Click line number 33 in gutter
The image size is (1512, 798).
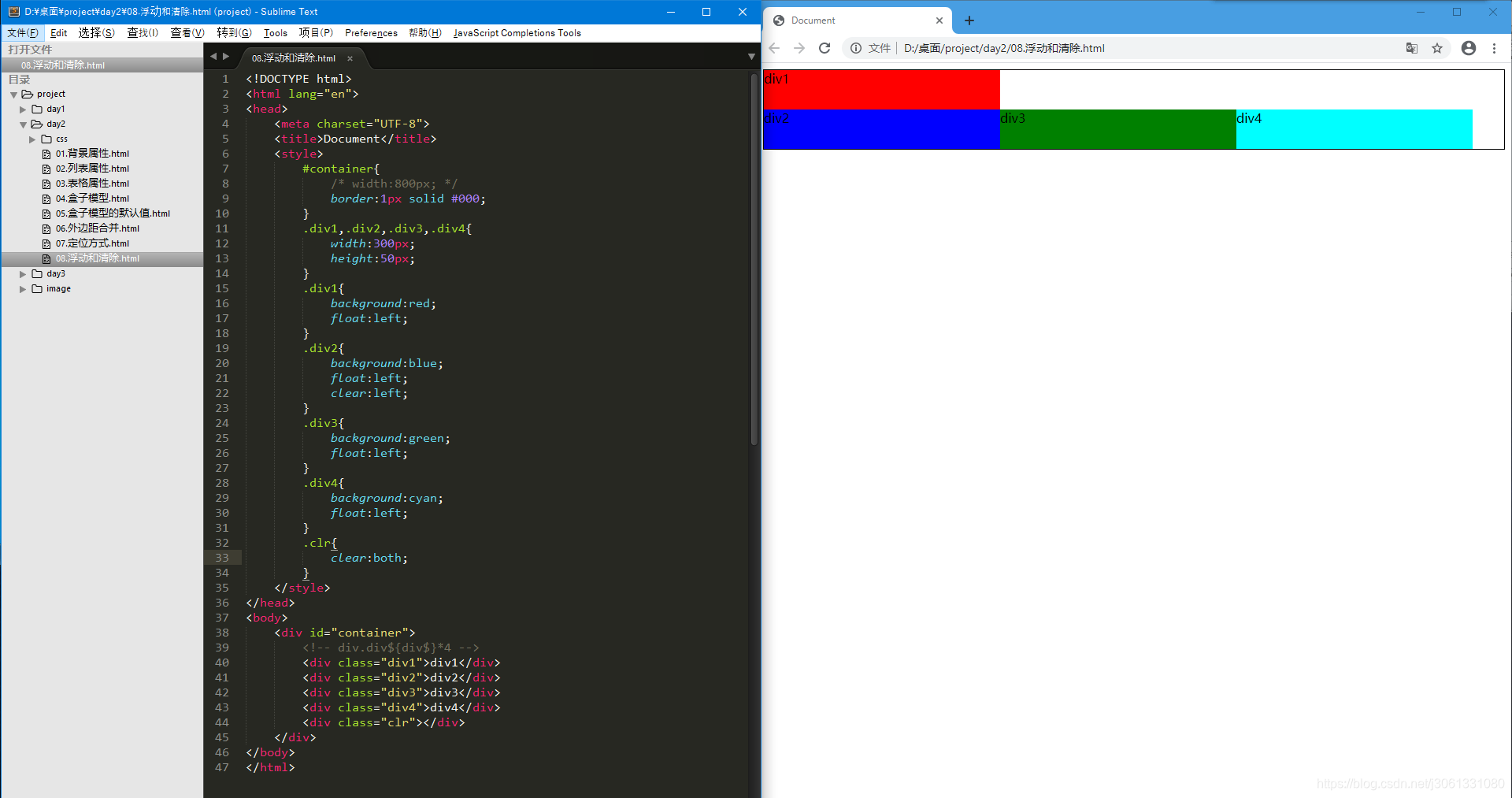click(x=222, y=558)
